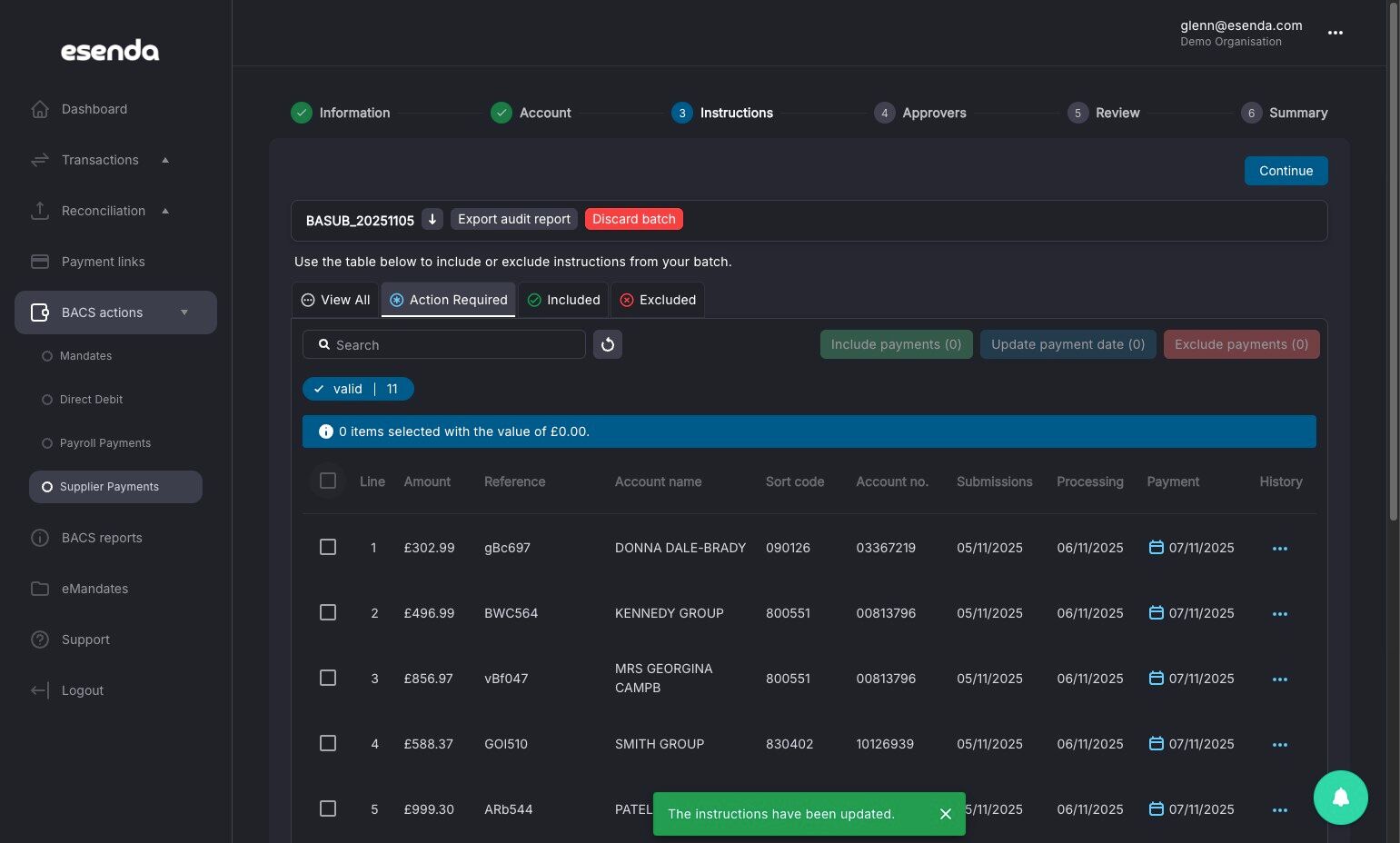This screenshot has height=843, width=1400.
Task: Click Export audit report
Action: coord(514,219)
